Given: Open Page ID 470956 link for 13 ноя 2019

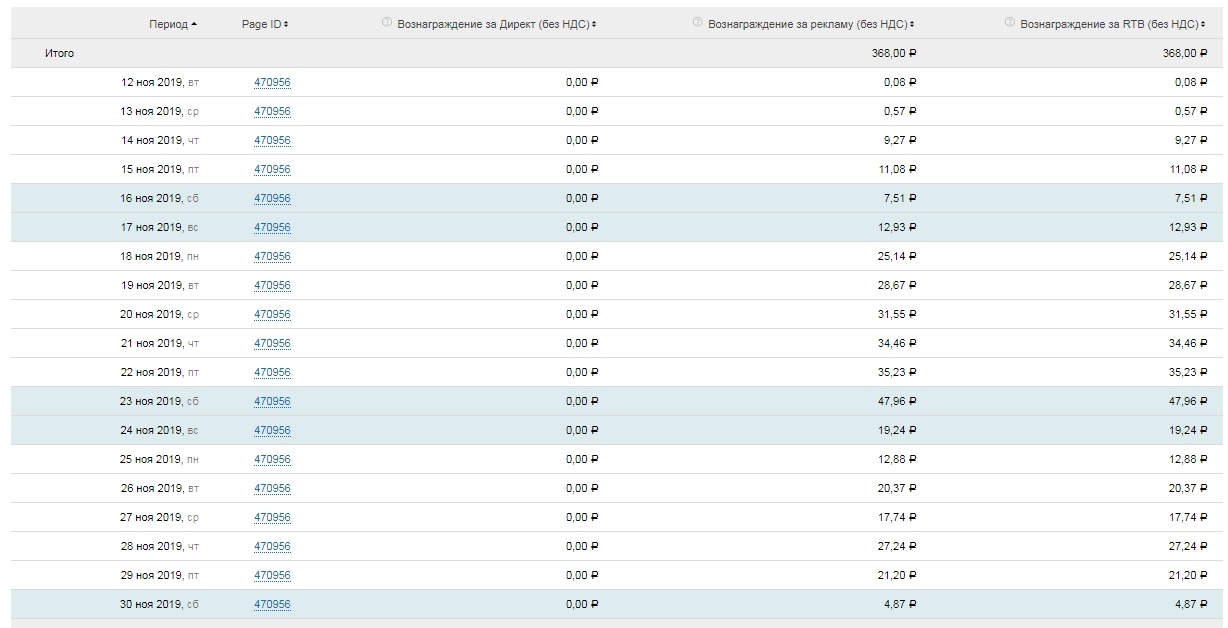Looking at the screenshot, I should [x=272, y=111].
